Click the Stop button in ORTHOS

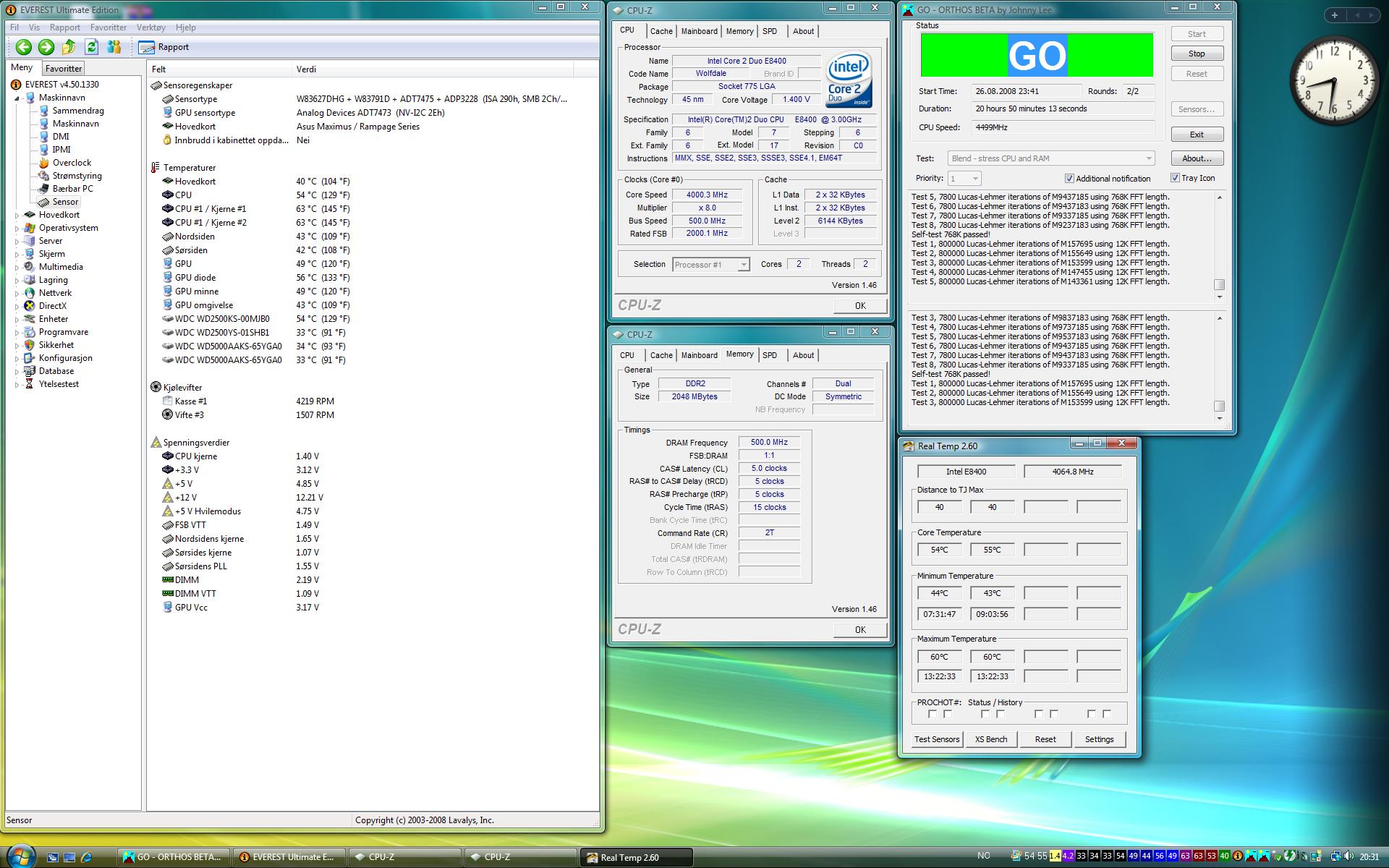pyautogui.click(x=1197, y=54)
